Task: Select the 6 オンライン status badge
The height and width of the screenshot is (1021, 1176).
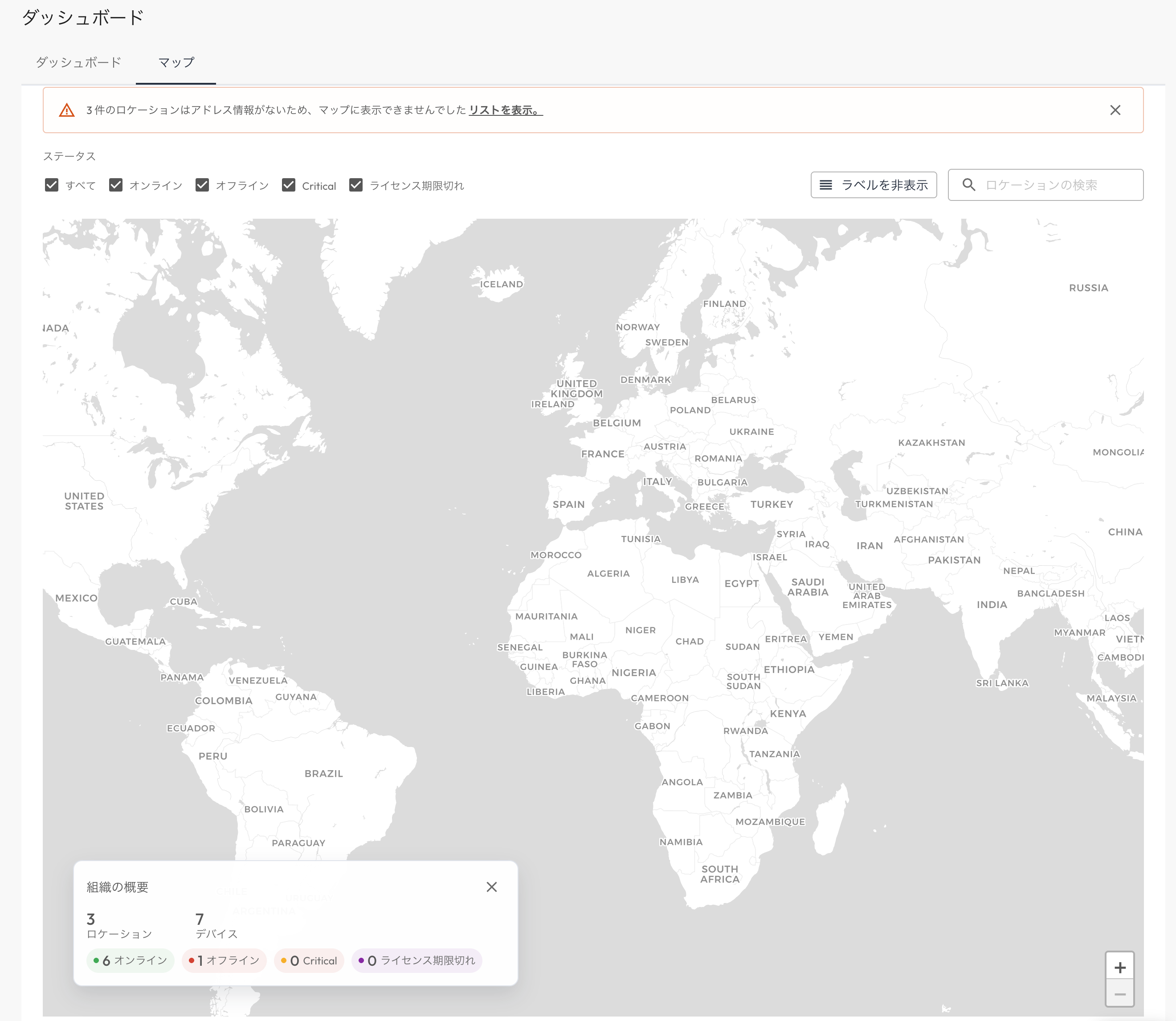Action: click(x=131, y=960)
